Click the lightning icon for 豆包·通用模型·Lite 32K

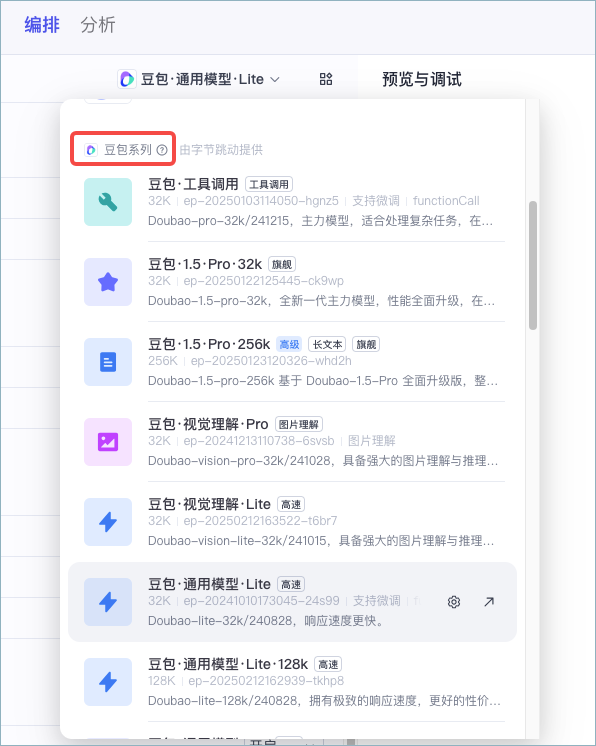tap(108, 602)
